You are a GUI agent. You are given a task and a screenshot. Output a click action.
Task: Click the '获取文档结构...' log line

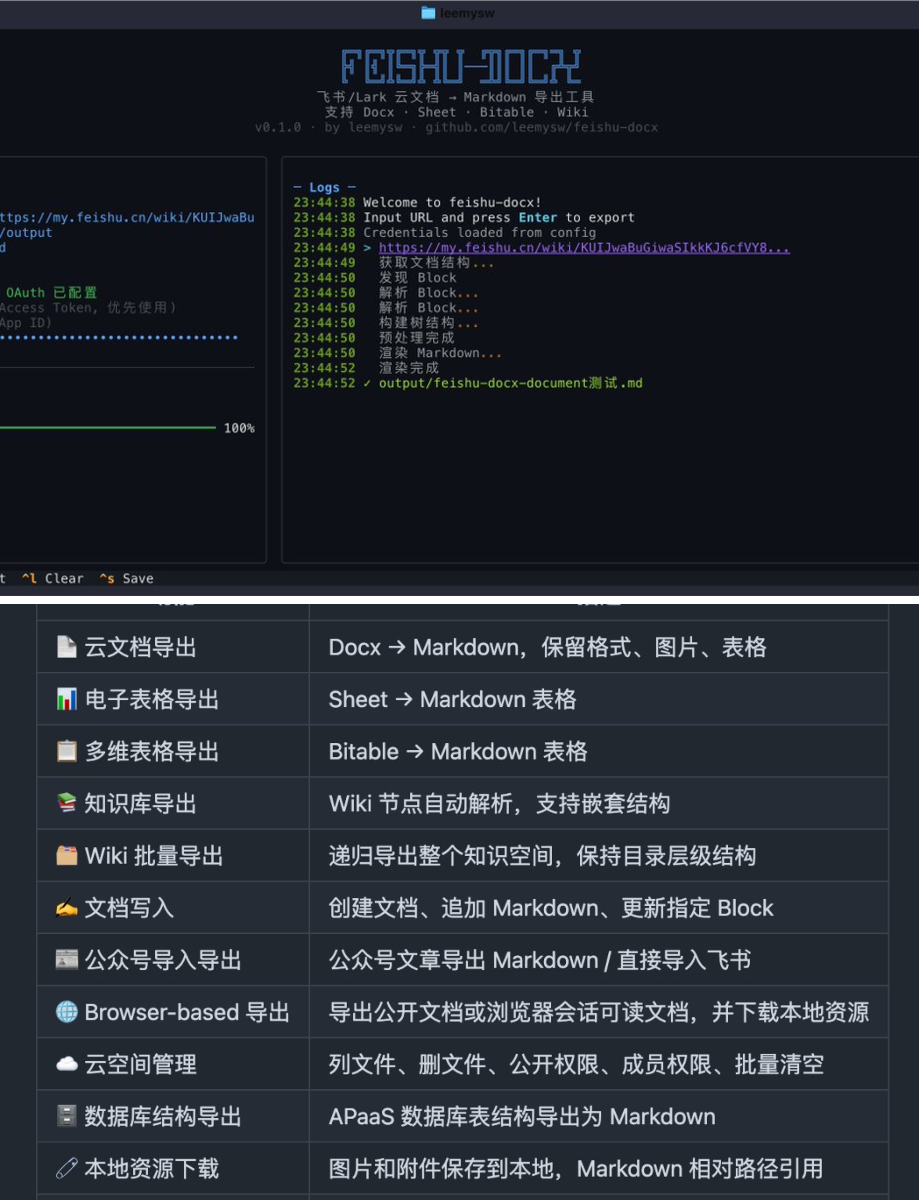pyautogui.click(x=436, y=263)
